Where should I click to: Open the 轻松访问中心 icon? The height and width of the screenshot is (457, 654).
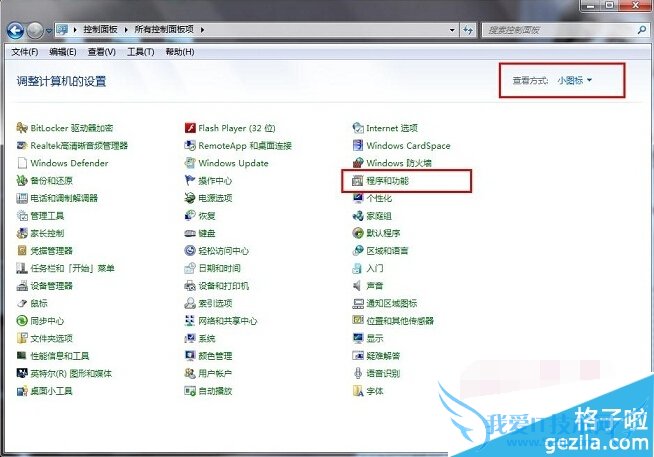190,250
